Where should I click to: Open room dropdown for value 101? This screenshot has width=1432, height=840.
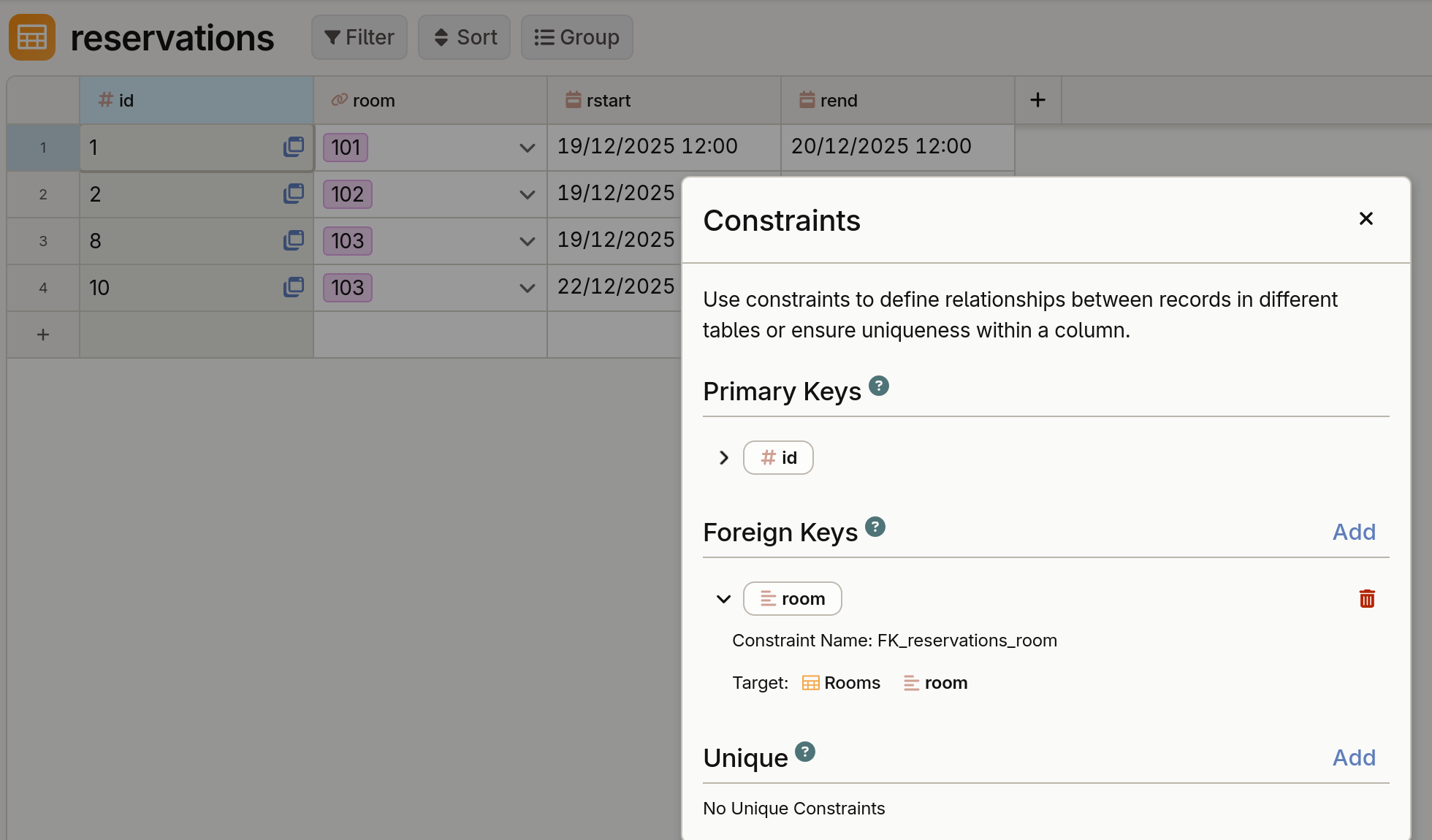(527, 148)
